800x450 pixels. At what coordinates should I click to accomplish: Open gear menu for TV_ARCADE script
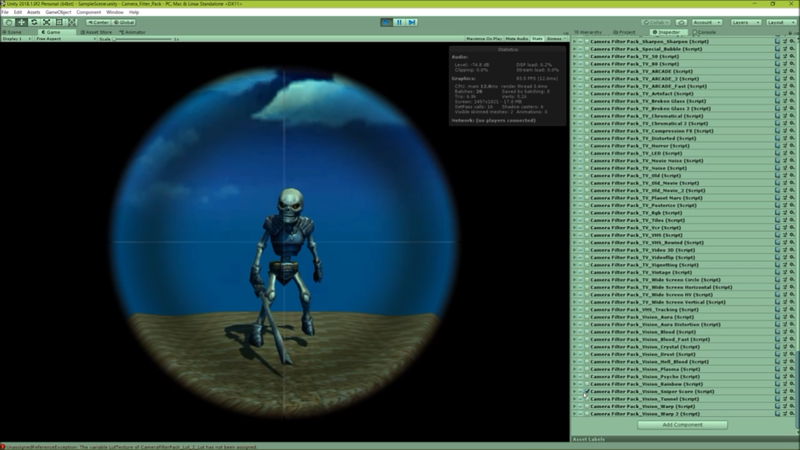pos(792,71)
